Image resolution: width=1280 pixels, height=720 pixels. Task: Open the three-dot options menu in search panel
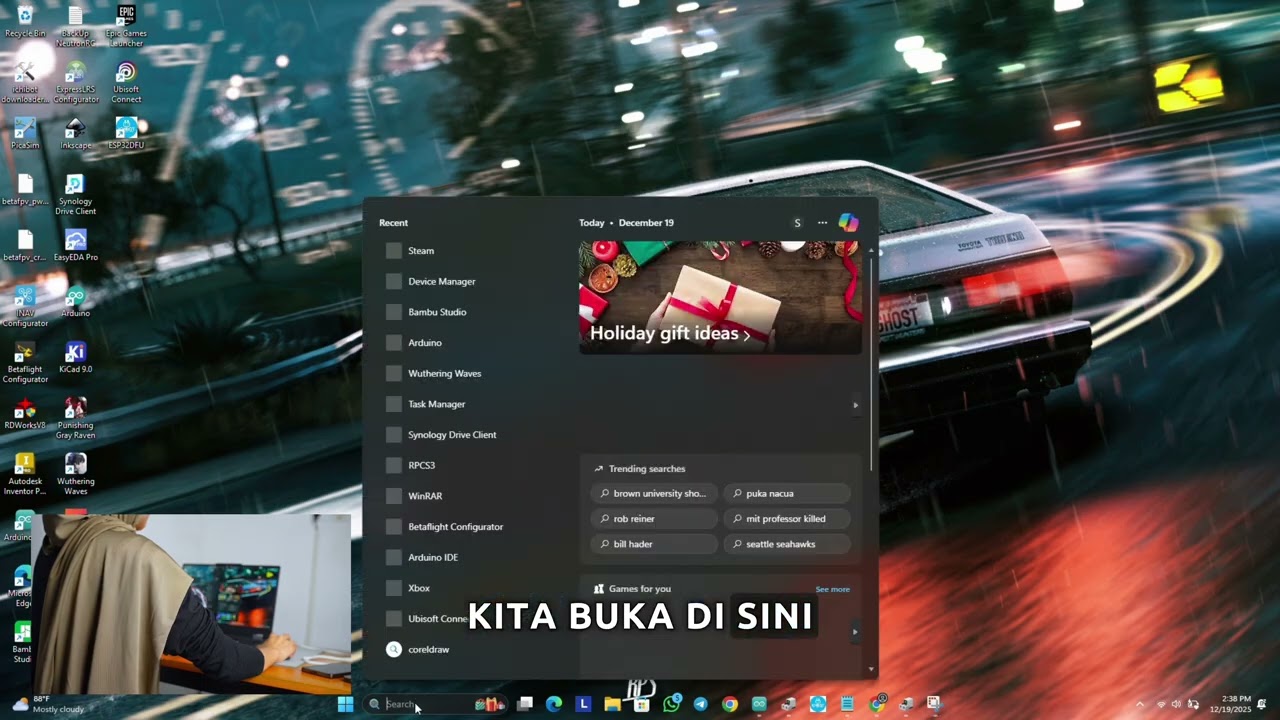tap(822, 223)
